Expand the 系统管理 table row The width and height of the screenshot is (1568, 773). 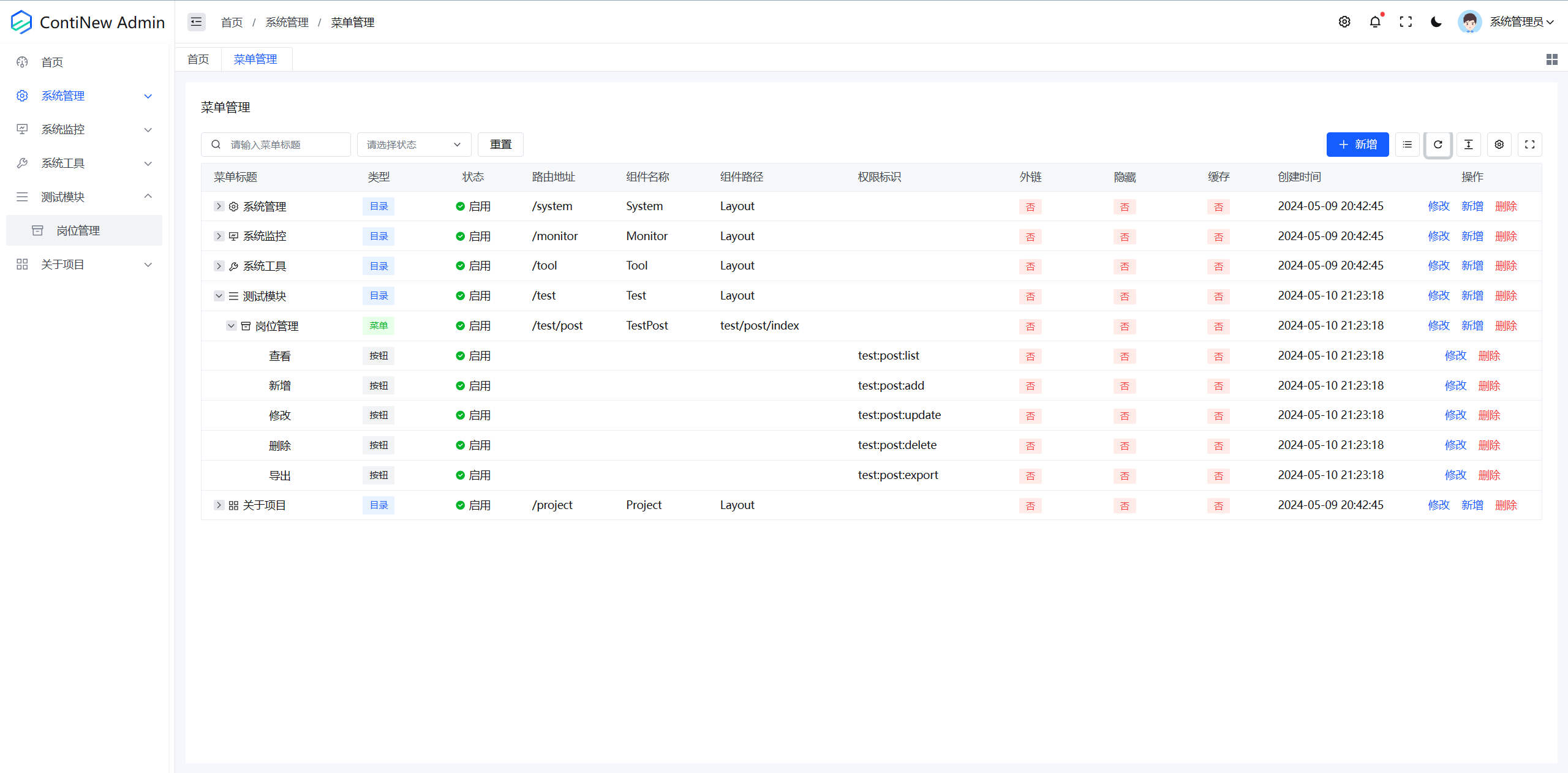pyautogui.click(x=219, y=206)
